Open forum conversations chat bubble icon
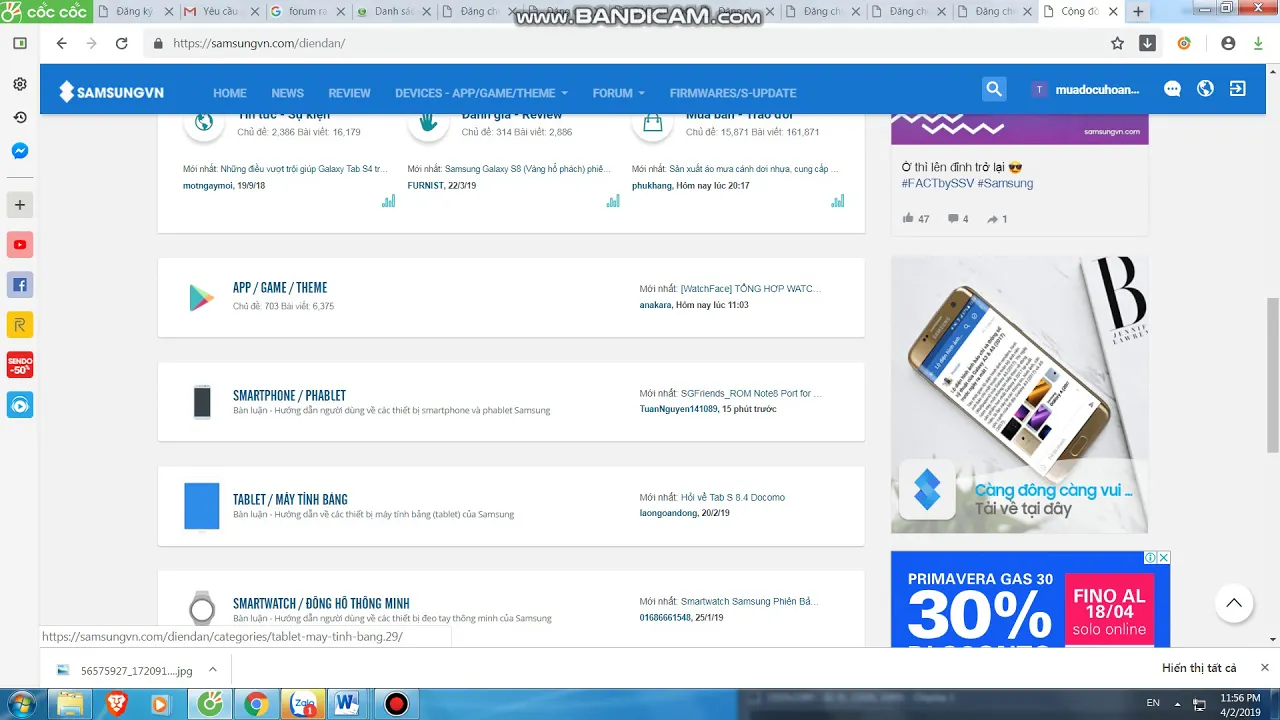Screen dimensions: 1280x720 click(1172, 89)
